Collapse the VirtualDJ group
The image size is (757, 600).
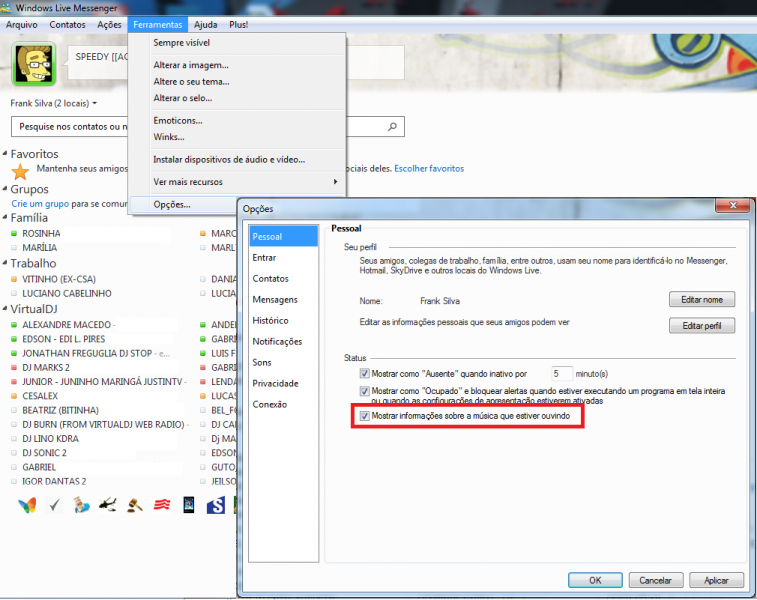5,308
